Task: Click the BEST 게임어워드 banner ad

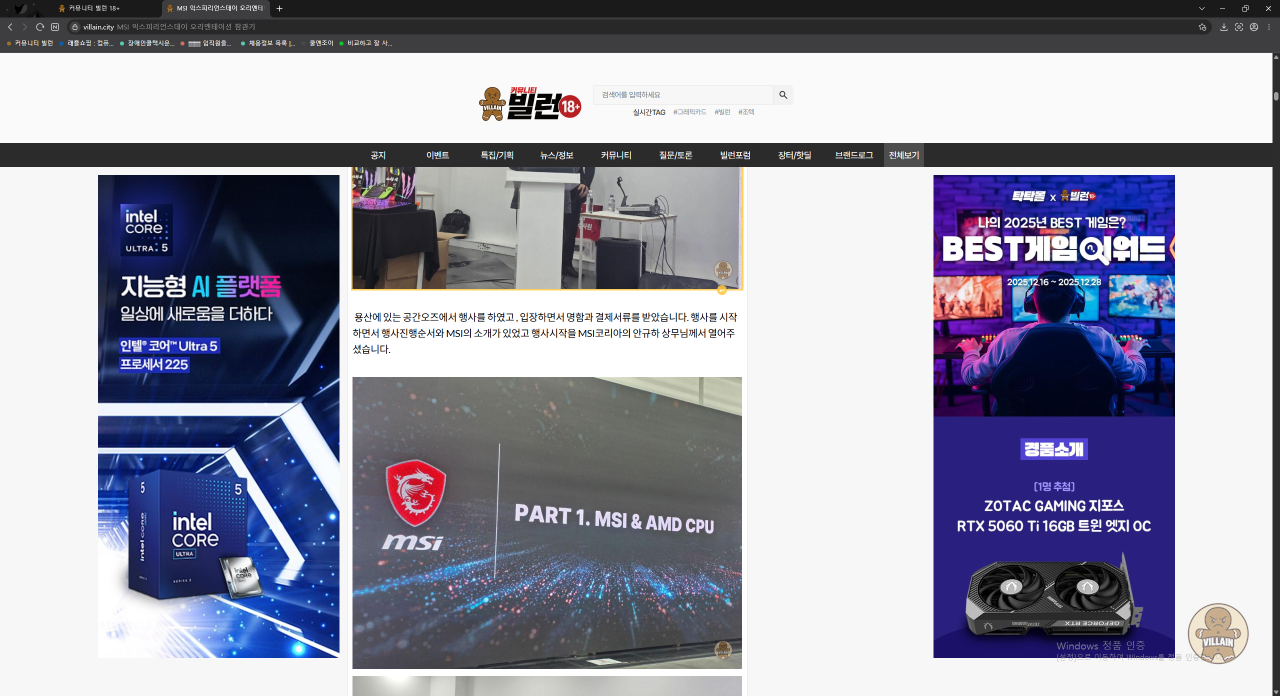Action: tap(1053, 295)
